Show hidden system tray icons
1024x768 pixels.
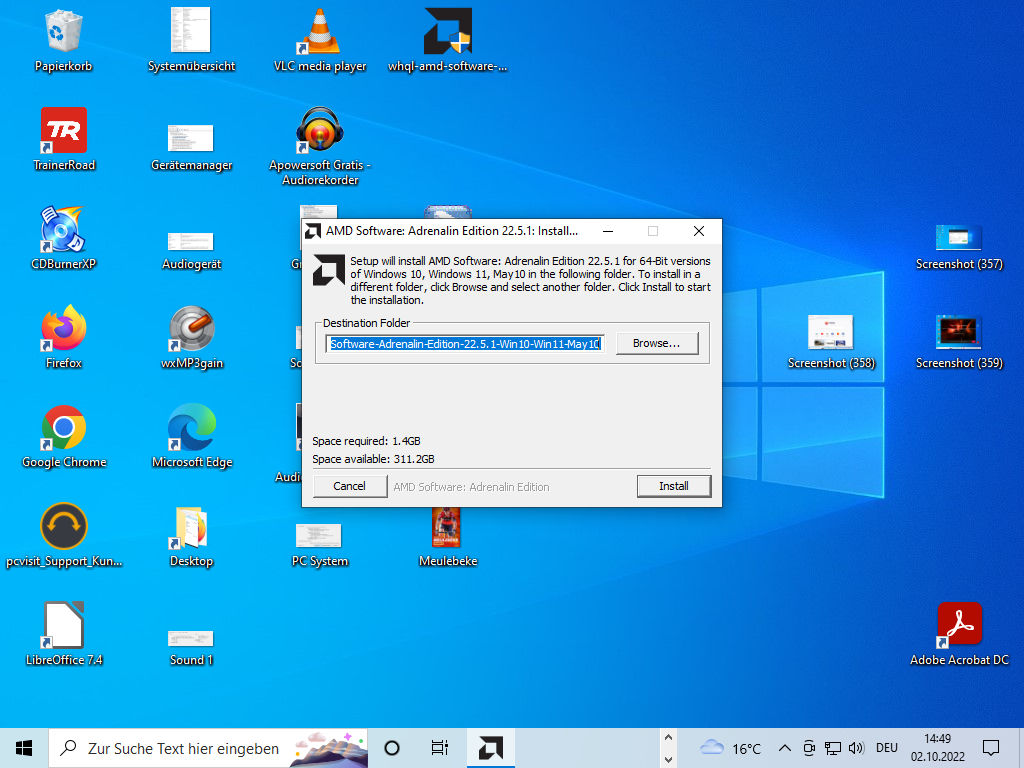pos(785,748)
